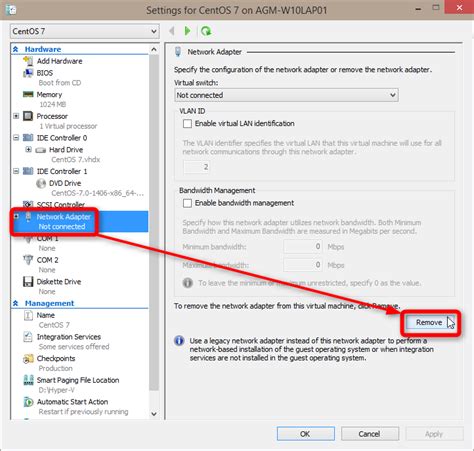Screen dimensions: 474x451
Task: Click the OK button
Action: [x=306, y=434]
